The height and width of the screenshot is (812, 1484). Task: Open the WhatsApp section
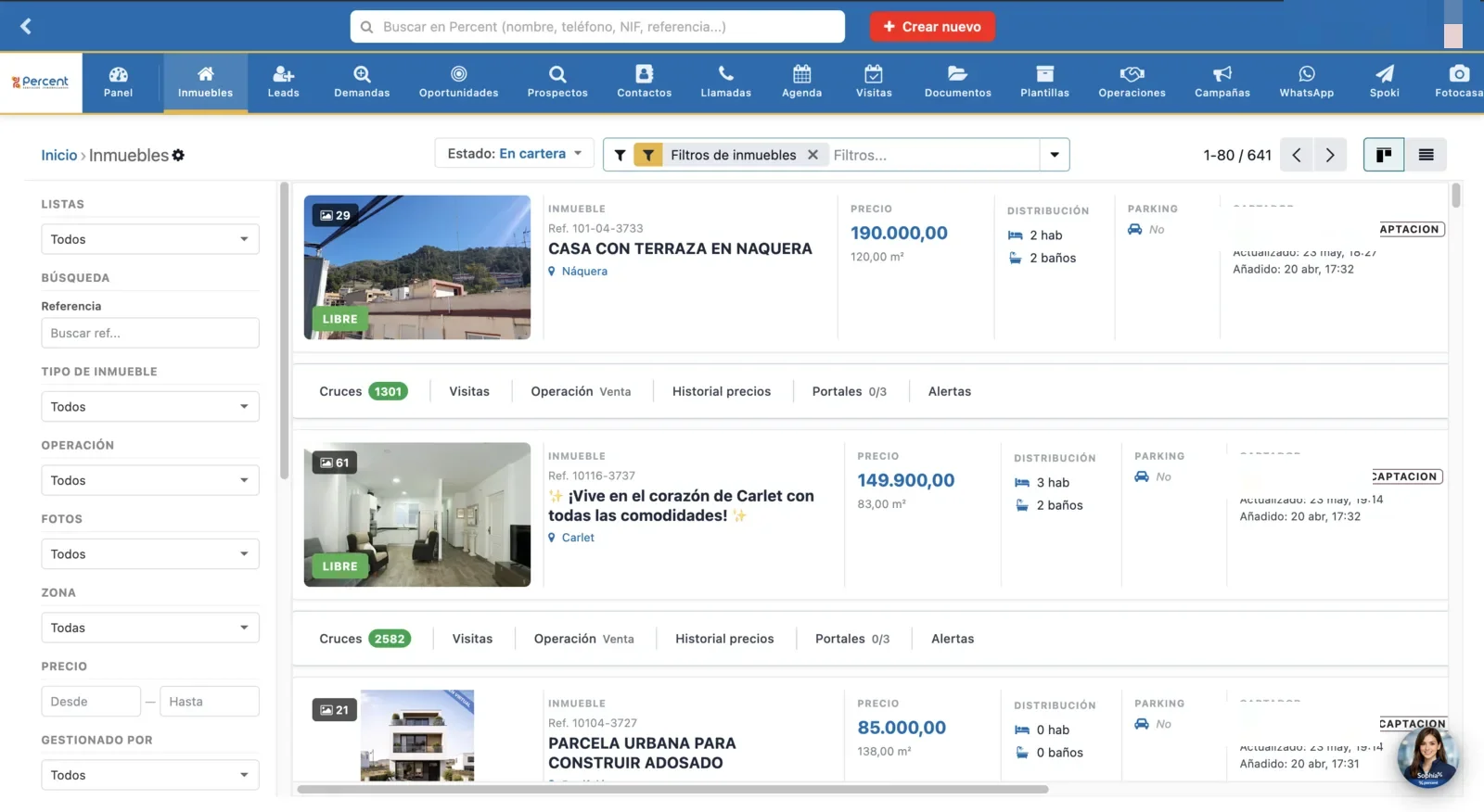click(x=1306, y=82)
